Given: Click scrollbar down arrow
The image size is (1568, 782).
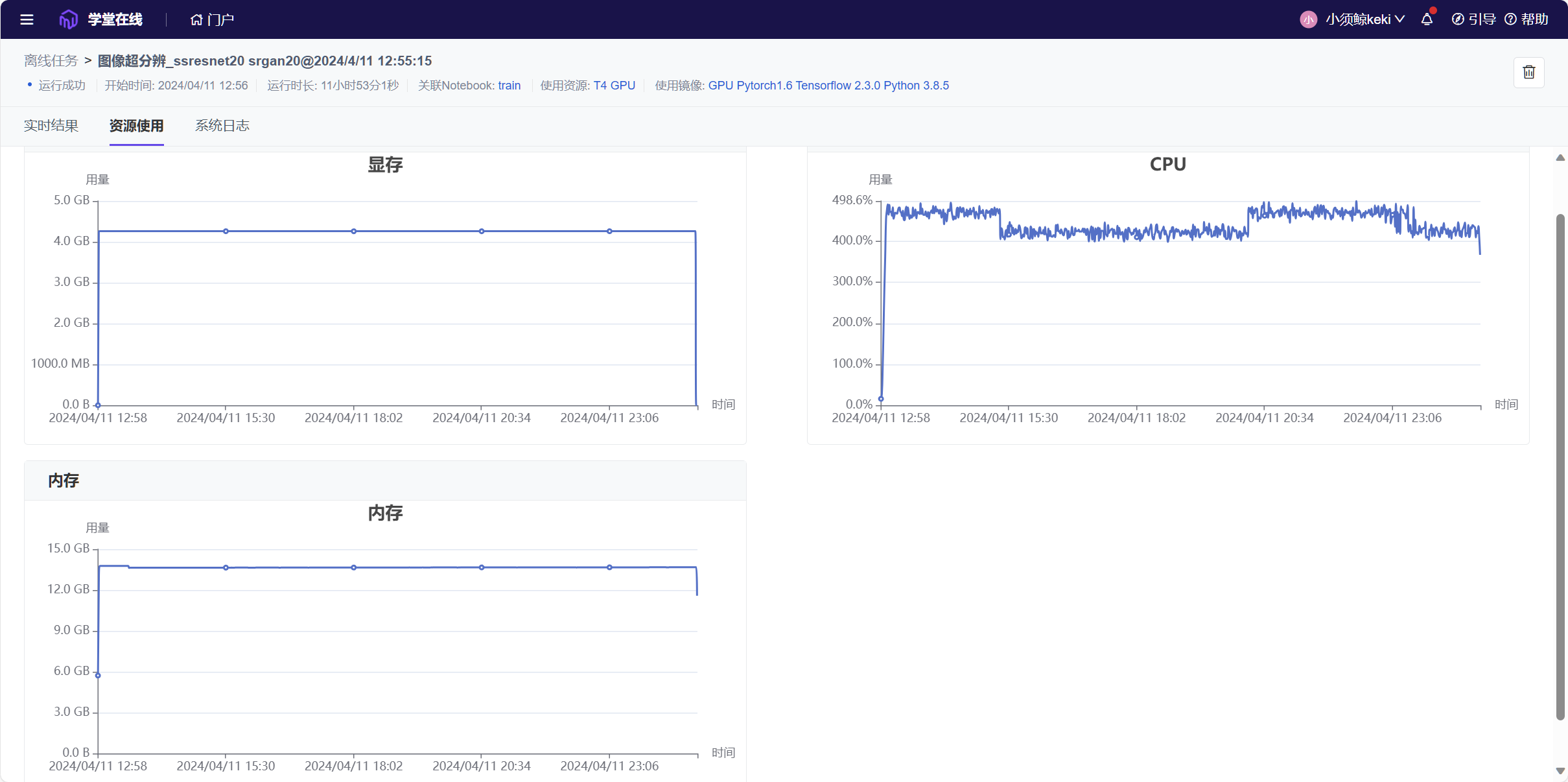Looking at the screenshot, I should (x=1560, y=771).
